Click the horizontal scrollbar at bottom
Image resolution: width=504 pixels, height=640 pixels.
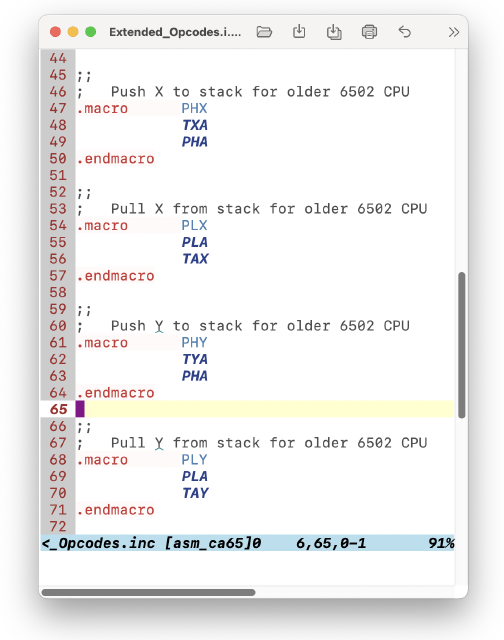tap(149, 592)
